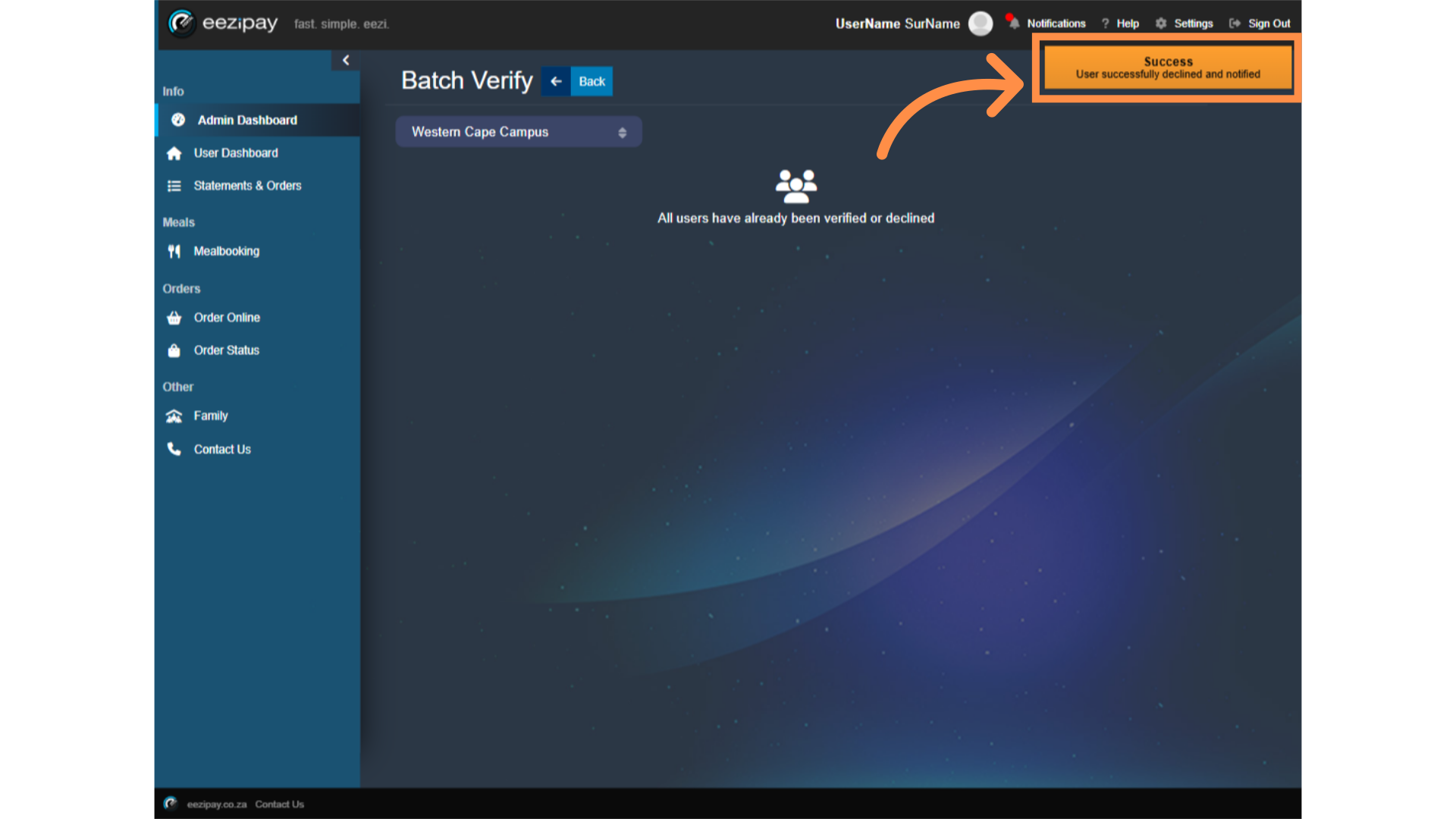Dismiss the Success notification toast
1456x819 pixels.
[1168, 67]
